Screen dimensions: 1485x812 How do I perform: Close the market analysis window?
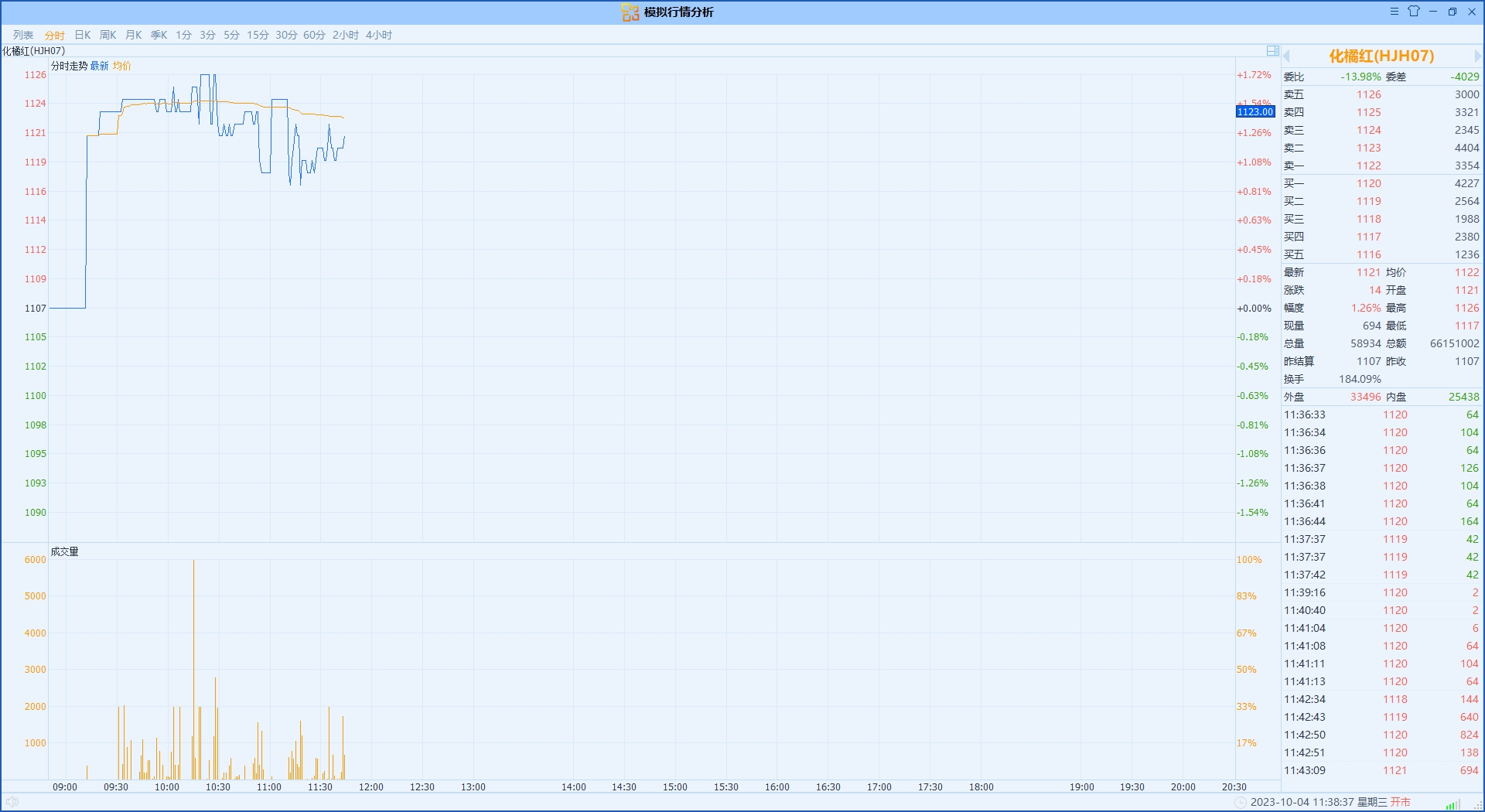pyautogui.click(x=1472, y=12)
